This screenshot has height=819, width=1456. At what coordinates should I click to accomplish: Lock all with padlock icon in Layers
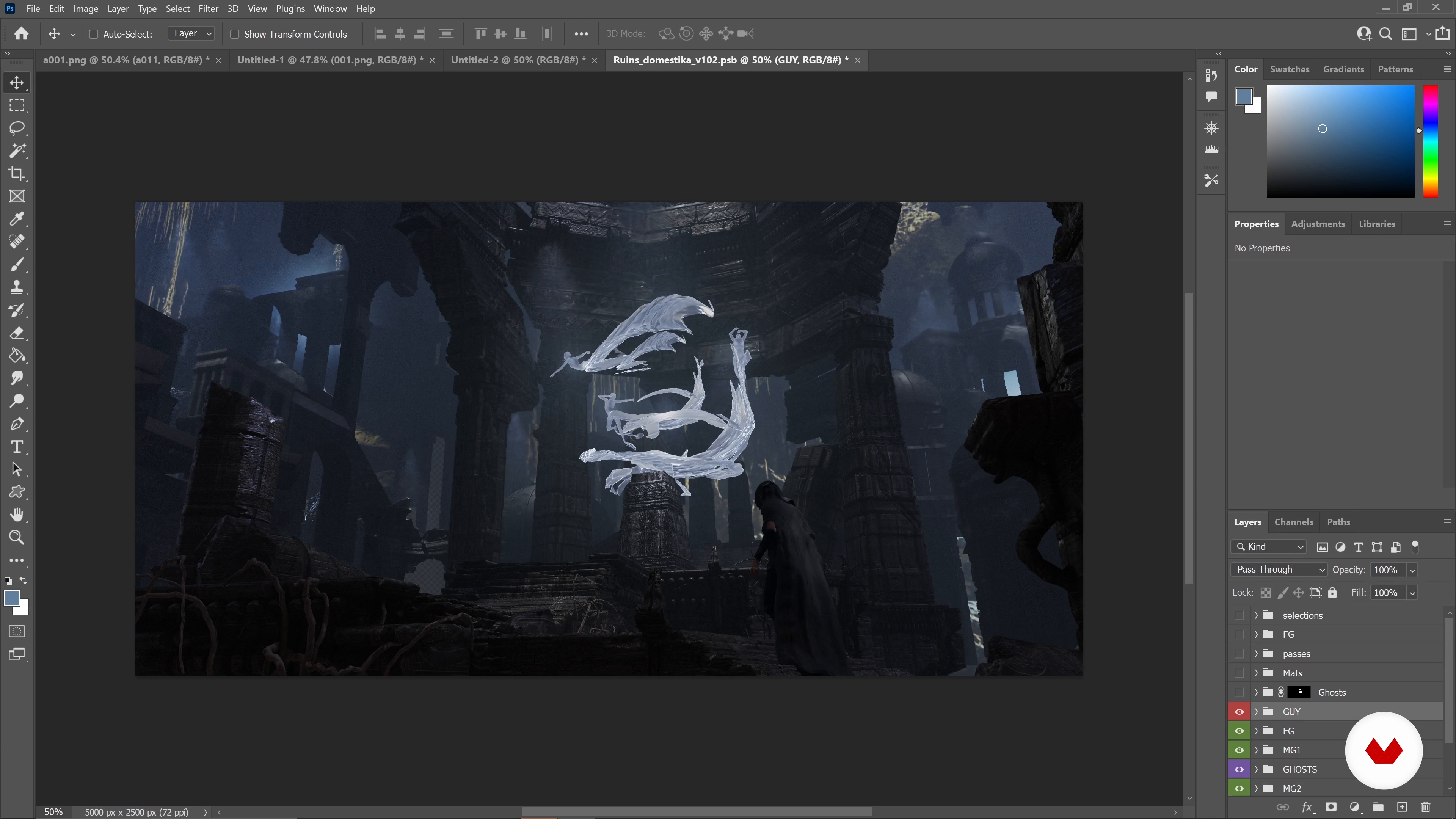coord(1332,592)
